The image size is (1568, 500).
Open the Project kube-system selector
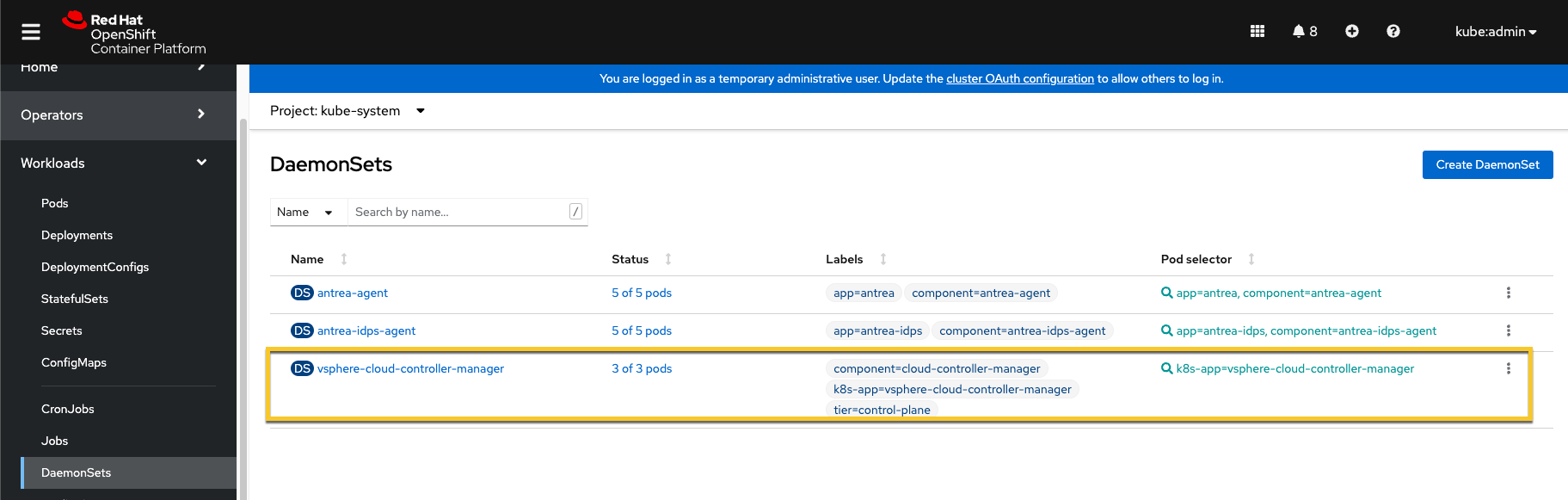[x=347, y=111]
